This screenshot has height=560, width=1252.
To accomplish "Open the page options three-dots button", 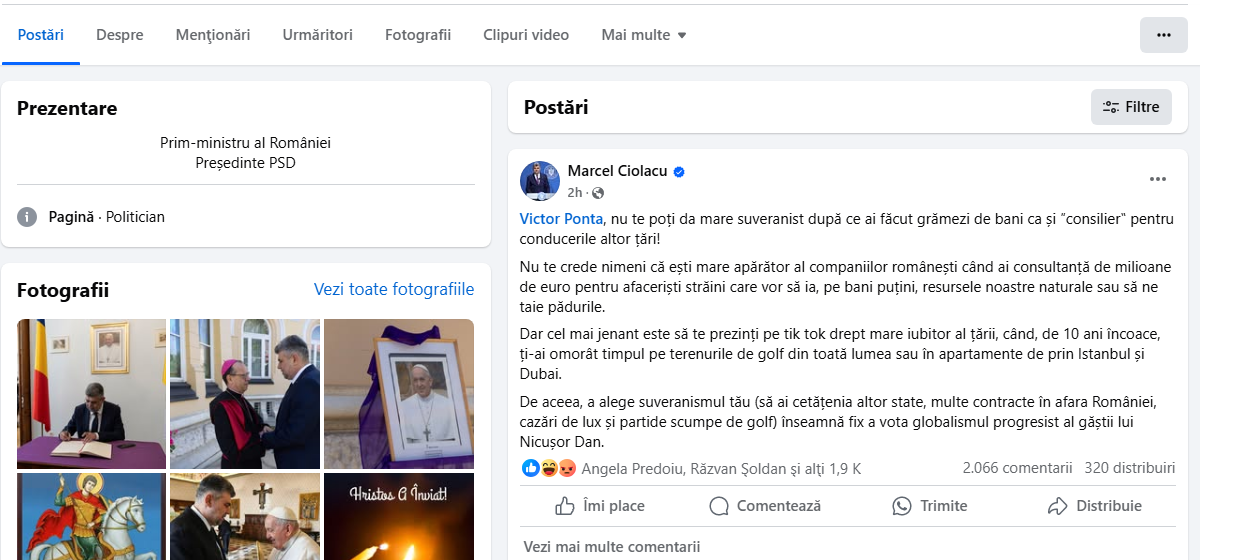I will point(1163,35).
